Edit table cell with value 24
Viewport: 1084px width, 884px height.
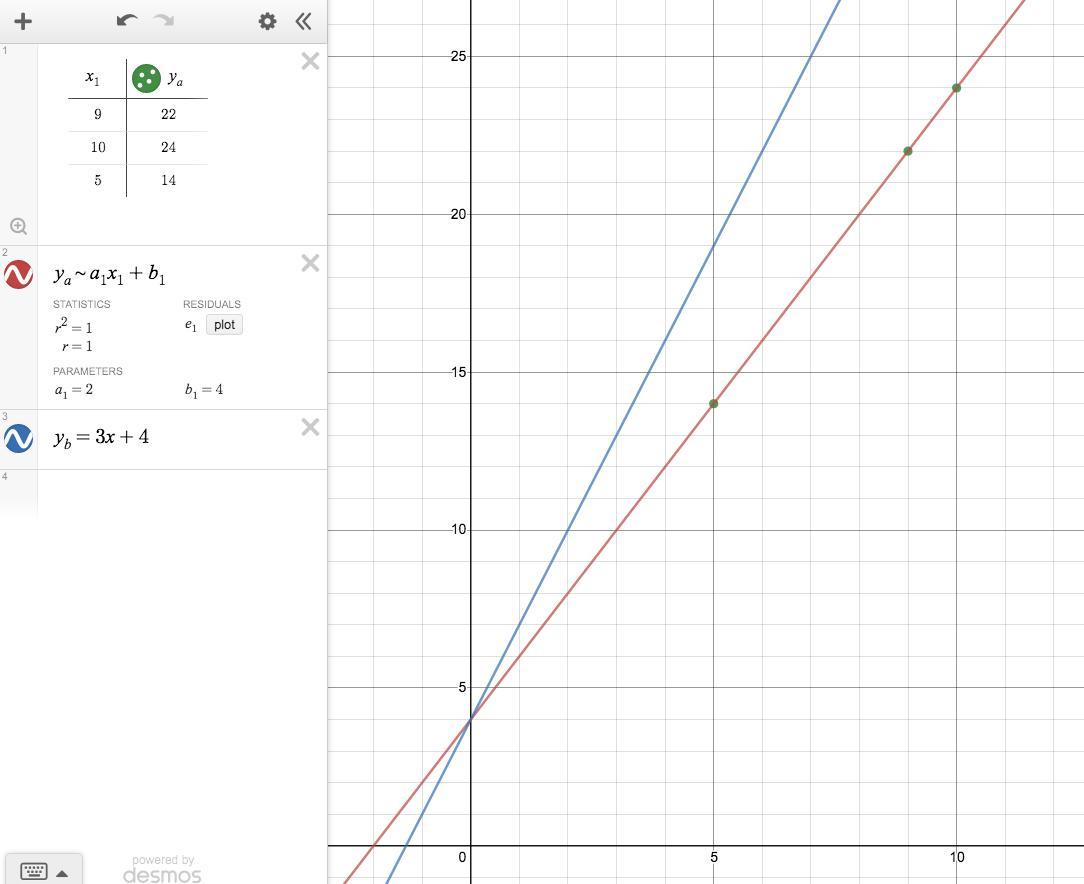[168, 148]
